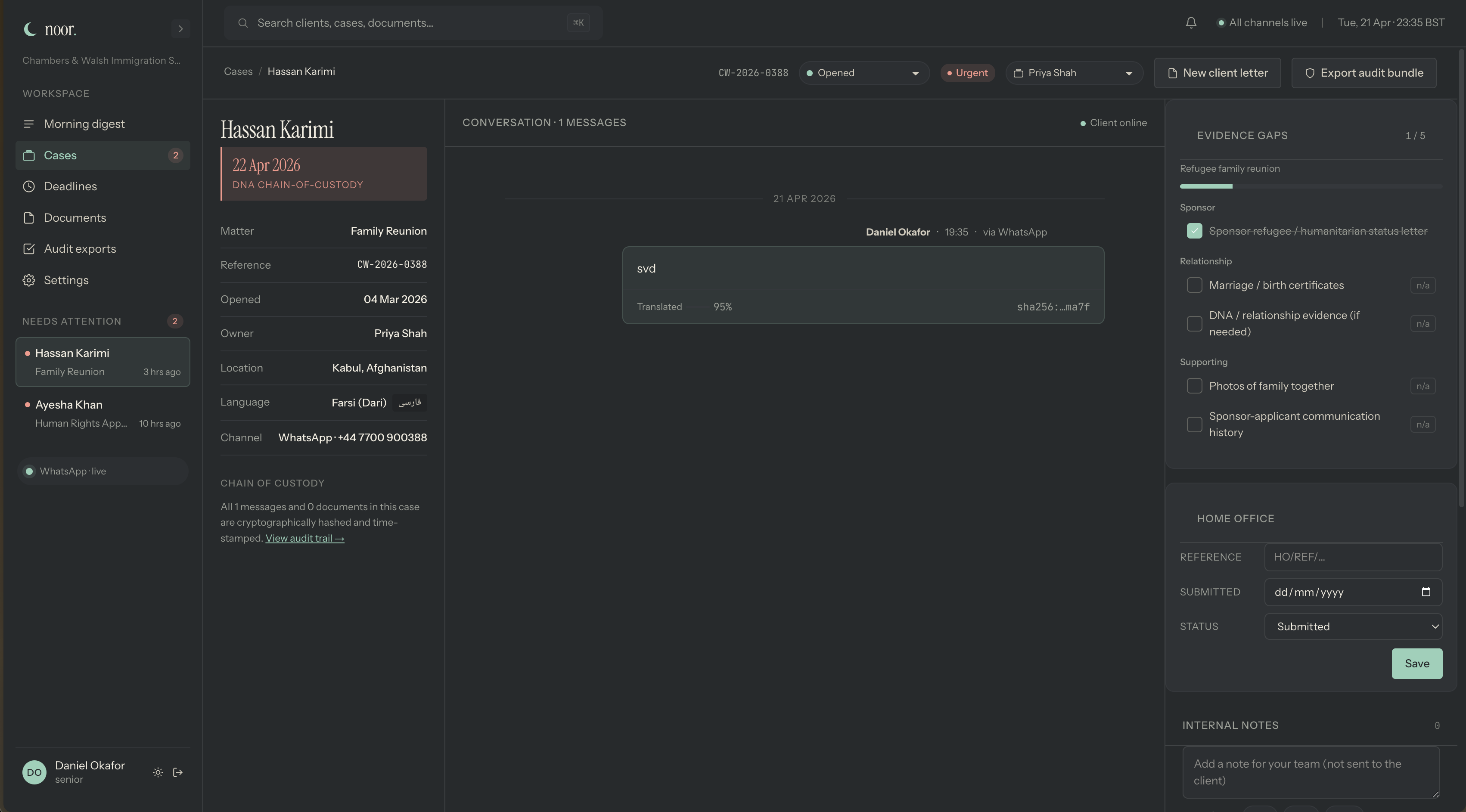This screenshot has width=1466, height=812.
Task: Focus the internal notes text area
Action: tap(1311, 772)
